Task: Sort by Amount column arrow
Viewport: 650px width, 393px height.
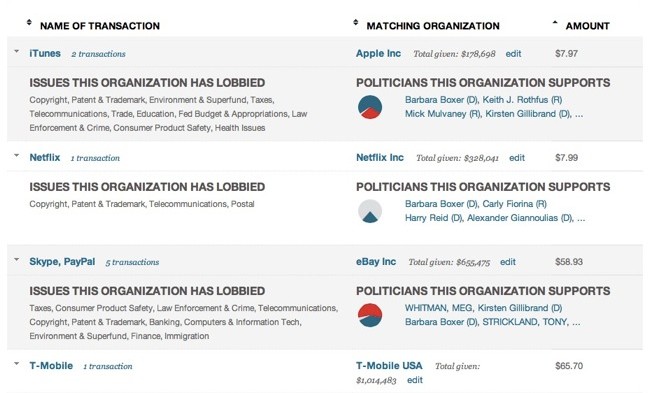Action: point(555,22)
